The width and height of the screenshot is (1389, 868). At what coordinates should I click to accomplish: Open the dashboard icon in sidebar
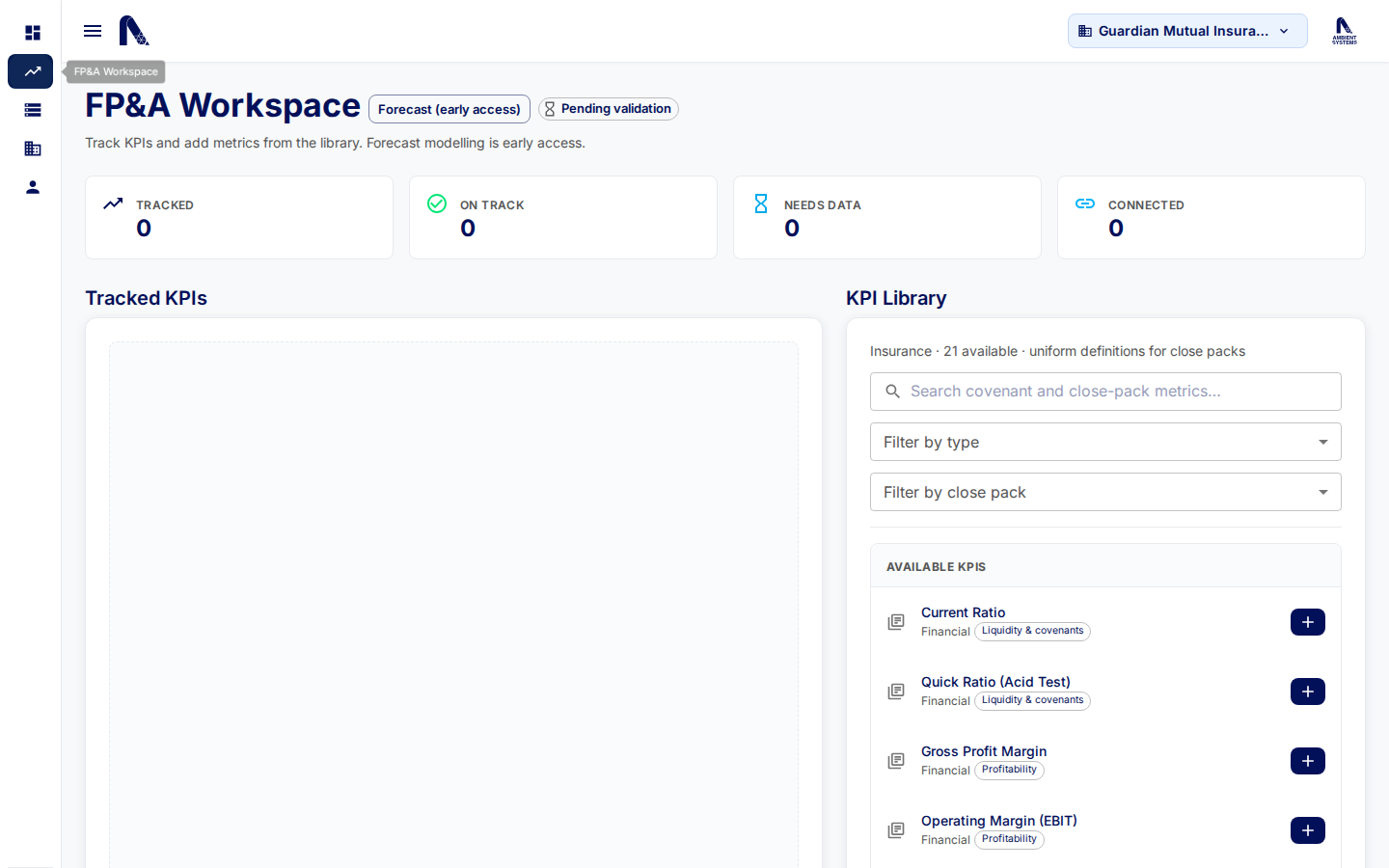[x=32, y=33]
